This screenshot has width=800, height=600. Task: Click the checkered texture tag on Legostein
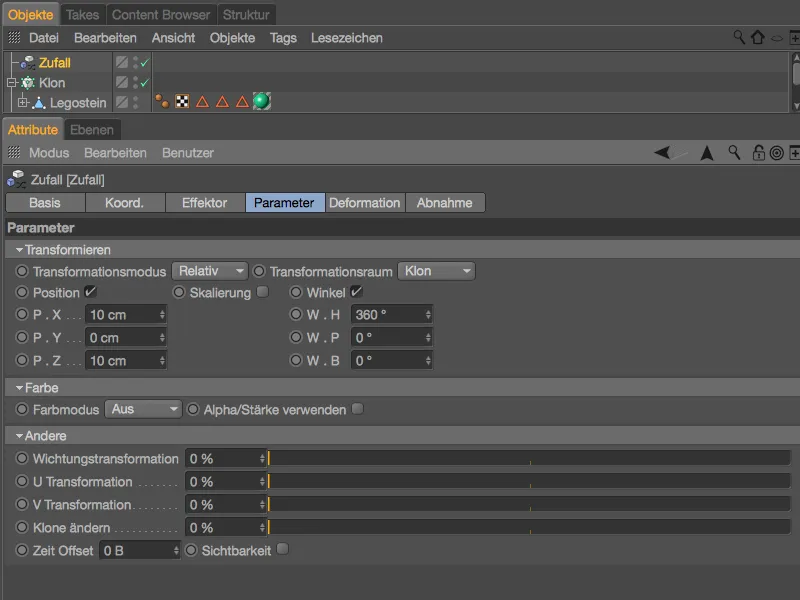(182, 100)
